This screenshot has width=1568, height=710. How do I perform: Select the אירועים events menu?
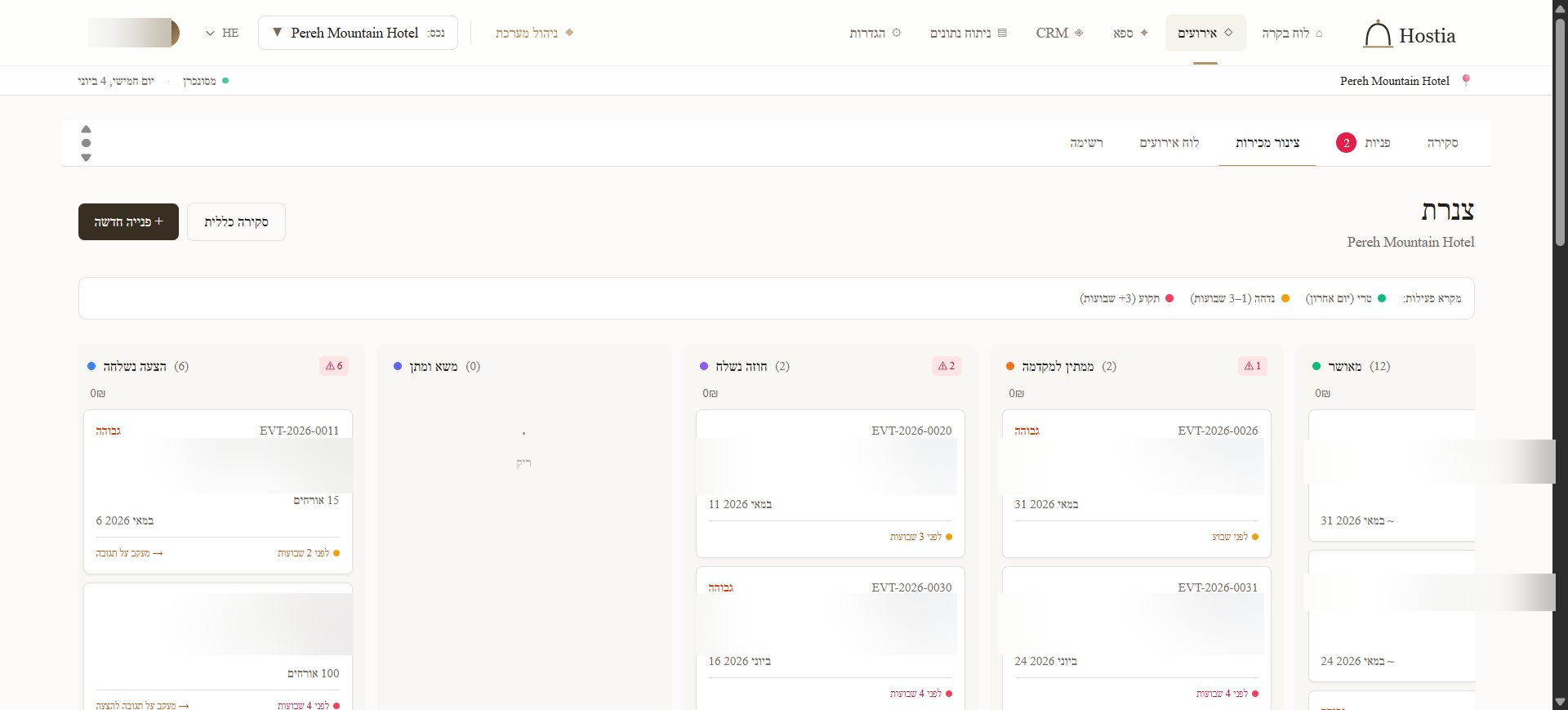click(1205, 33)
